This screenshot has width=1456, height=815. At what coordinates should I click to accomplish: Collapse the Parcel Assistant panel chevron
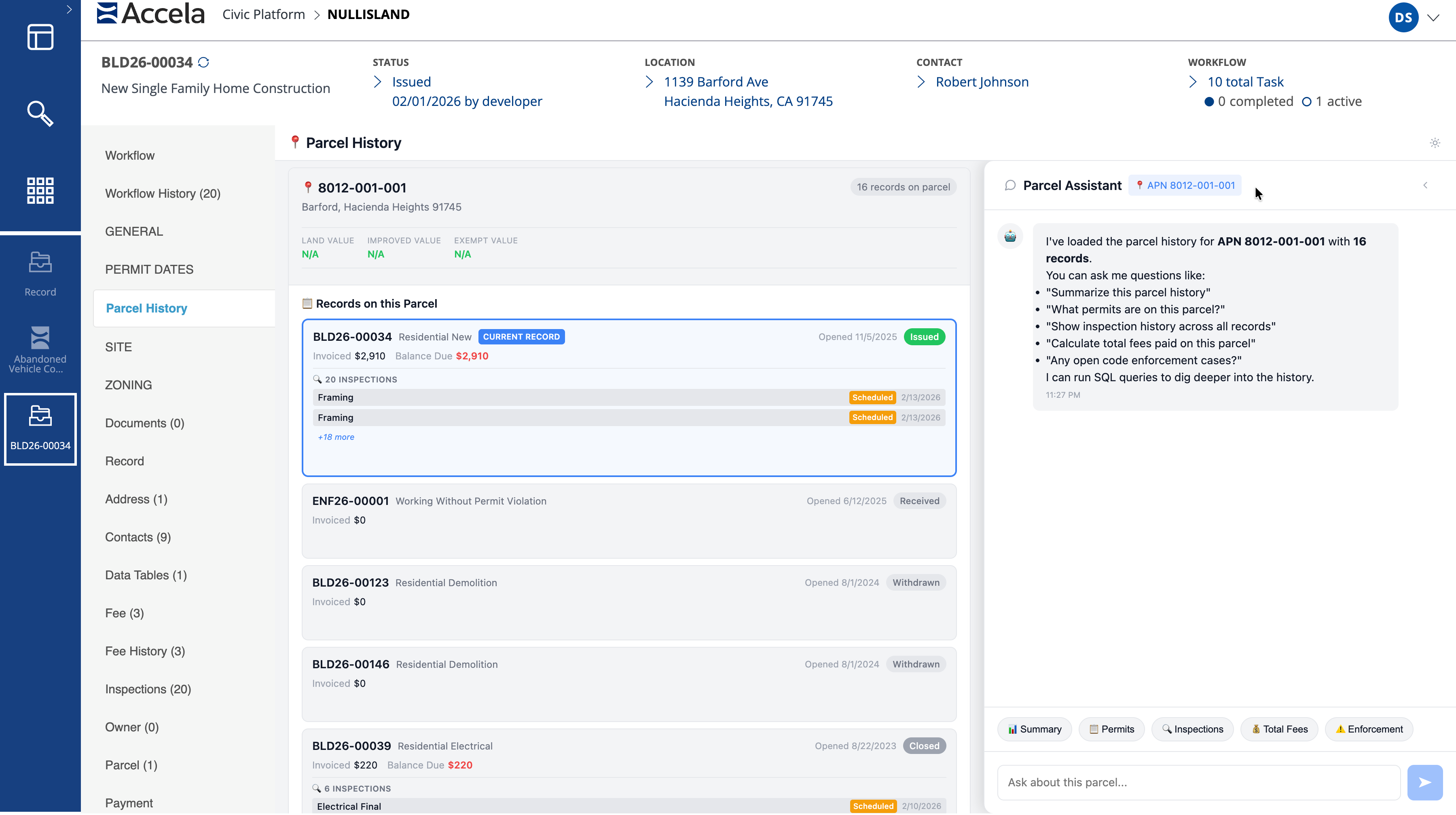(x=1425, y=185)
